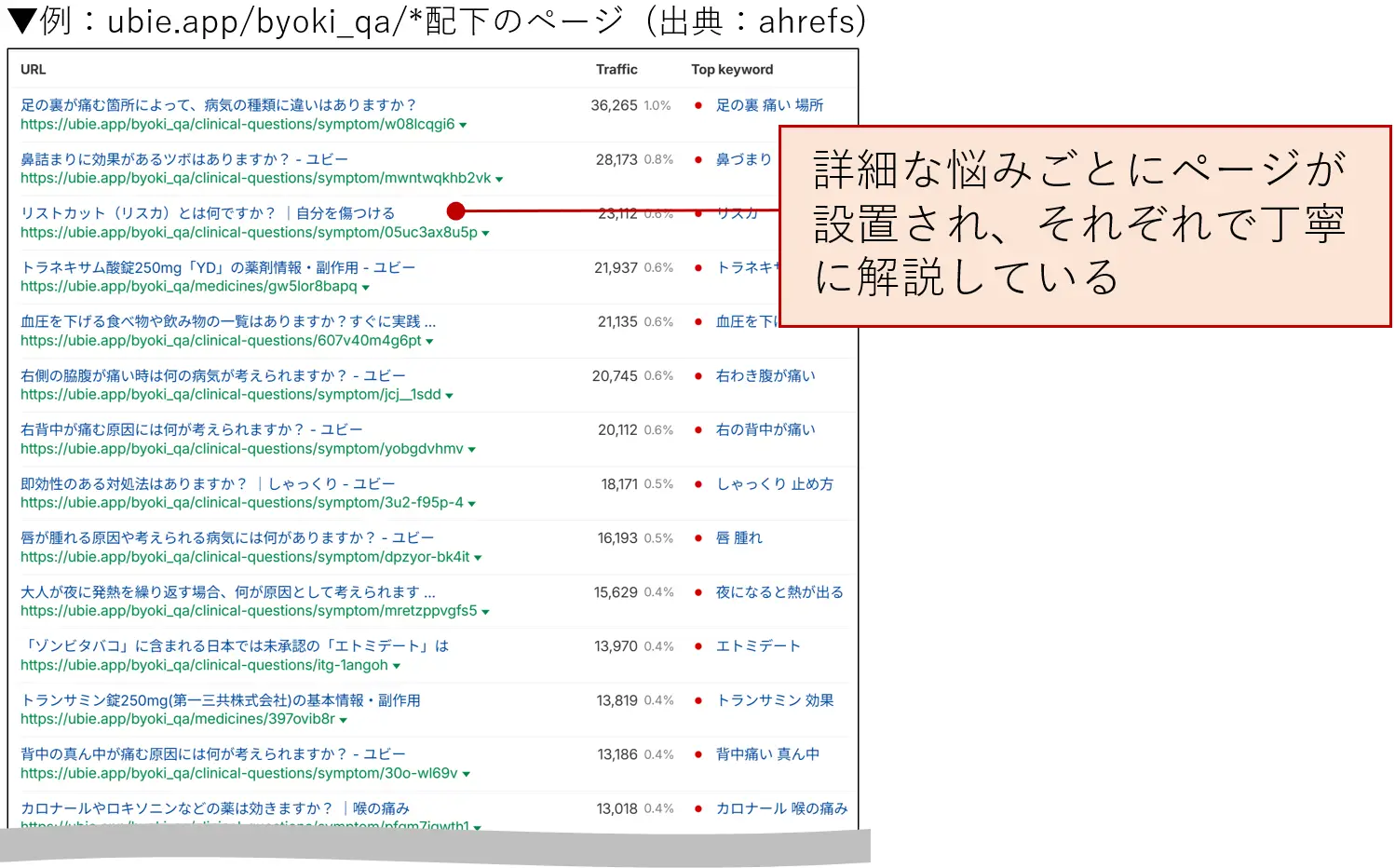Select the keyword "右わき腹が痛い"
Screen dimensions: 1395x868
point(764,375)
